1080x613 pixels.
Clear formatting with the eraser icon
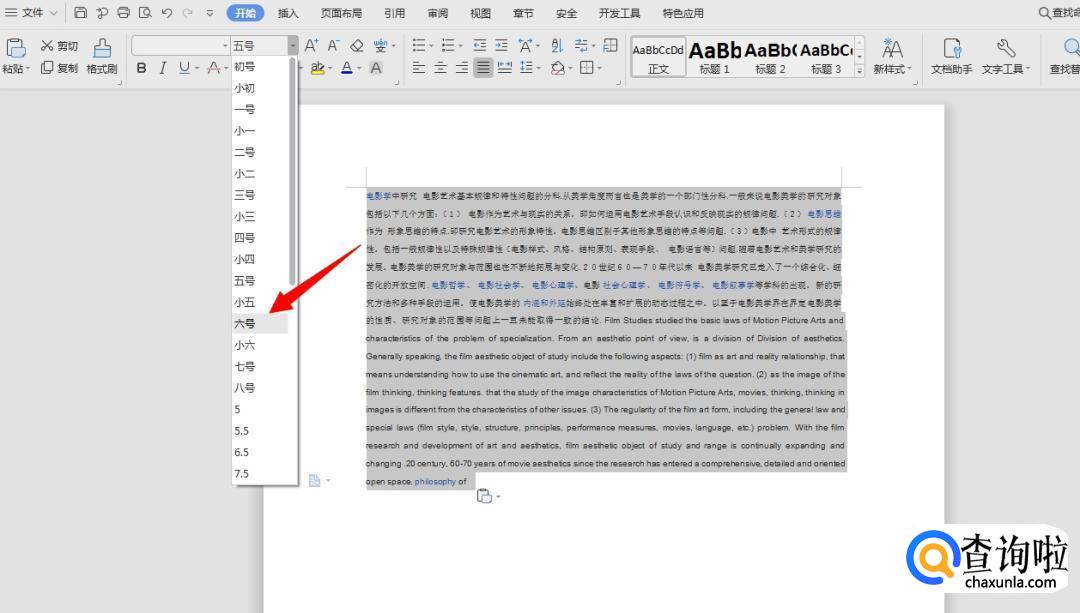(x=356, y=45)
